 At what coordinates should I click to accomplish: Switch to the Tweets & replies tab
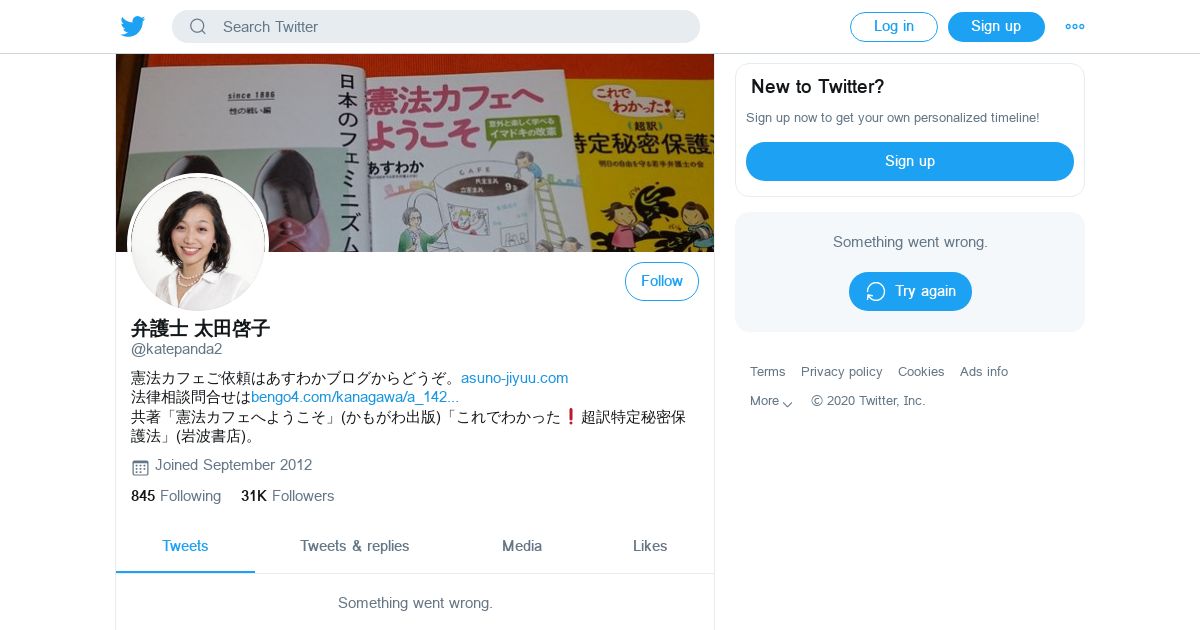[x=355, y=546]
